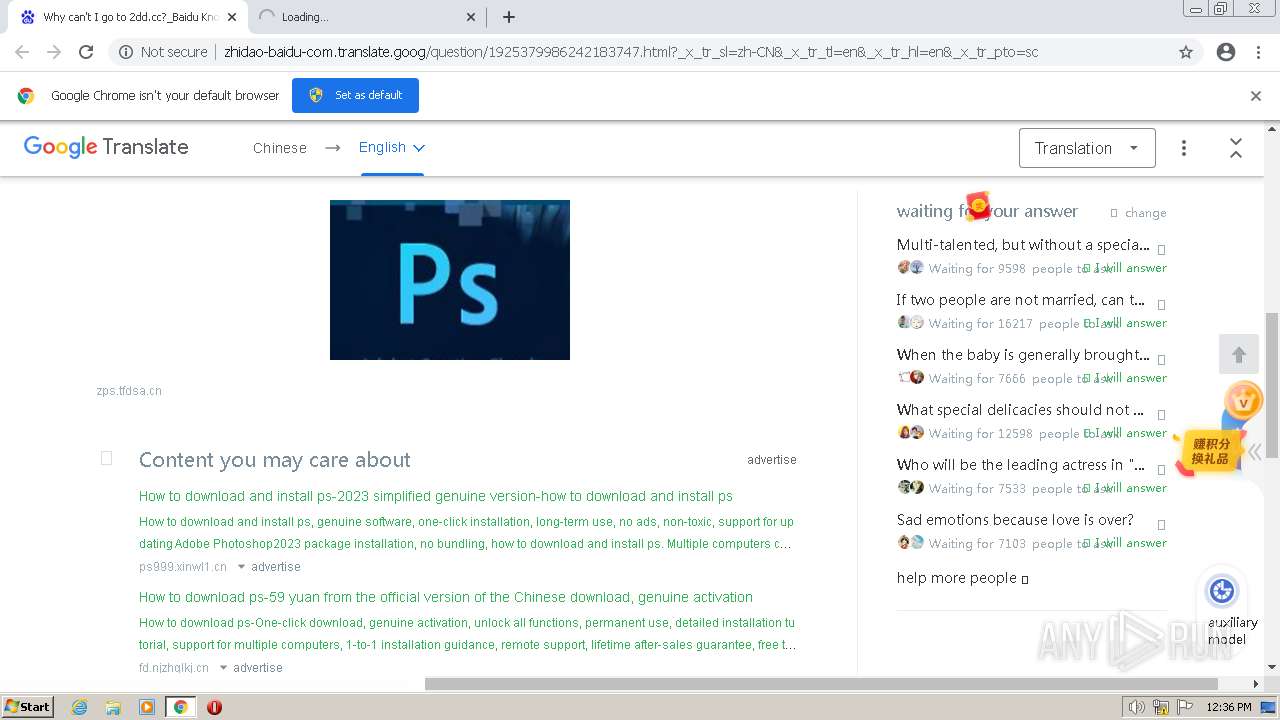Screen dimensions: 1280x720
Task: Select Chinese source language label
Action: pyautogui.click(x=280, y=148)
